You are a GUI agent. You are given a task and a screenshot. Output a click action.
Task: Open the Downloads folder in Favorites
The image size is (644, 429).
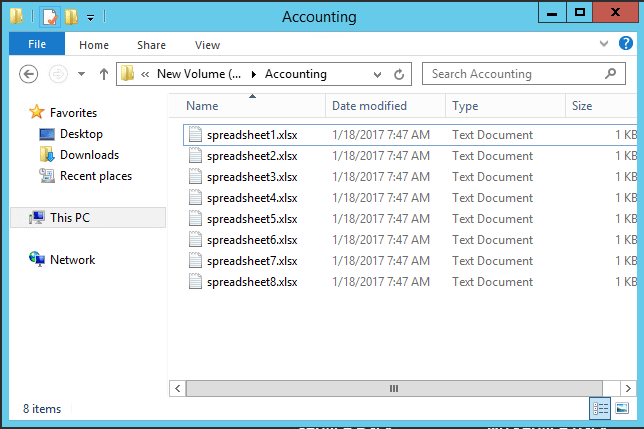89,155
